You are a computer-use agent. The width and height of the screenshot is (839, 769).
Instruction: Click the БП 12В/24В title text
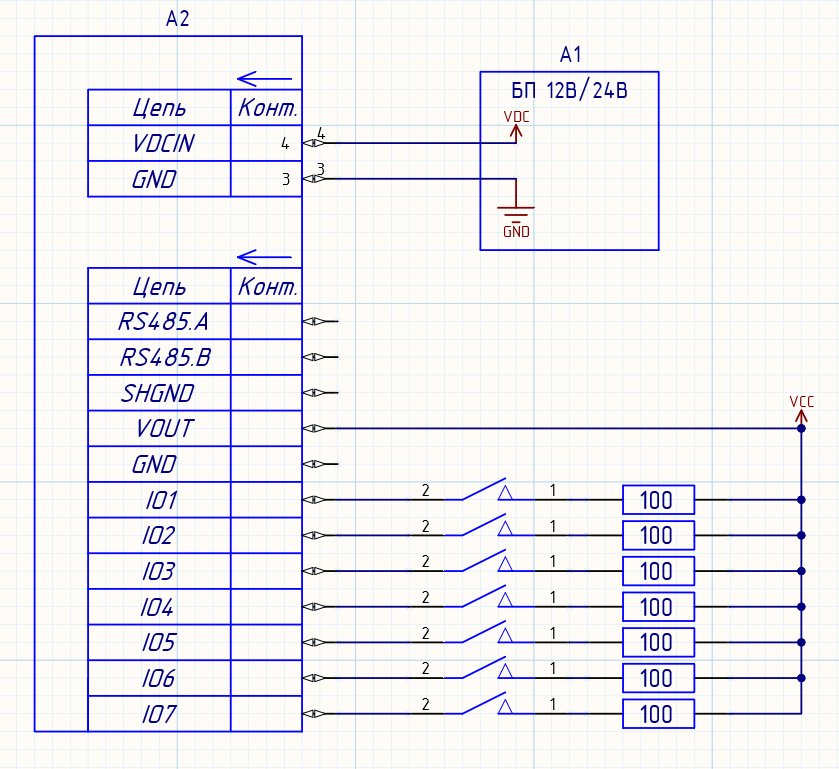pos(569,88)
